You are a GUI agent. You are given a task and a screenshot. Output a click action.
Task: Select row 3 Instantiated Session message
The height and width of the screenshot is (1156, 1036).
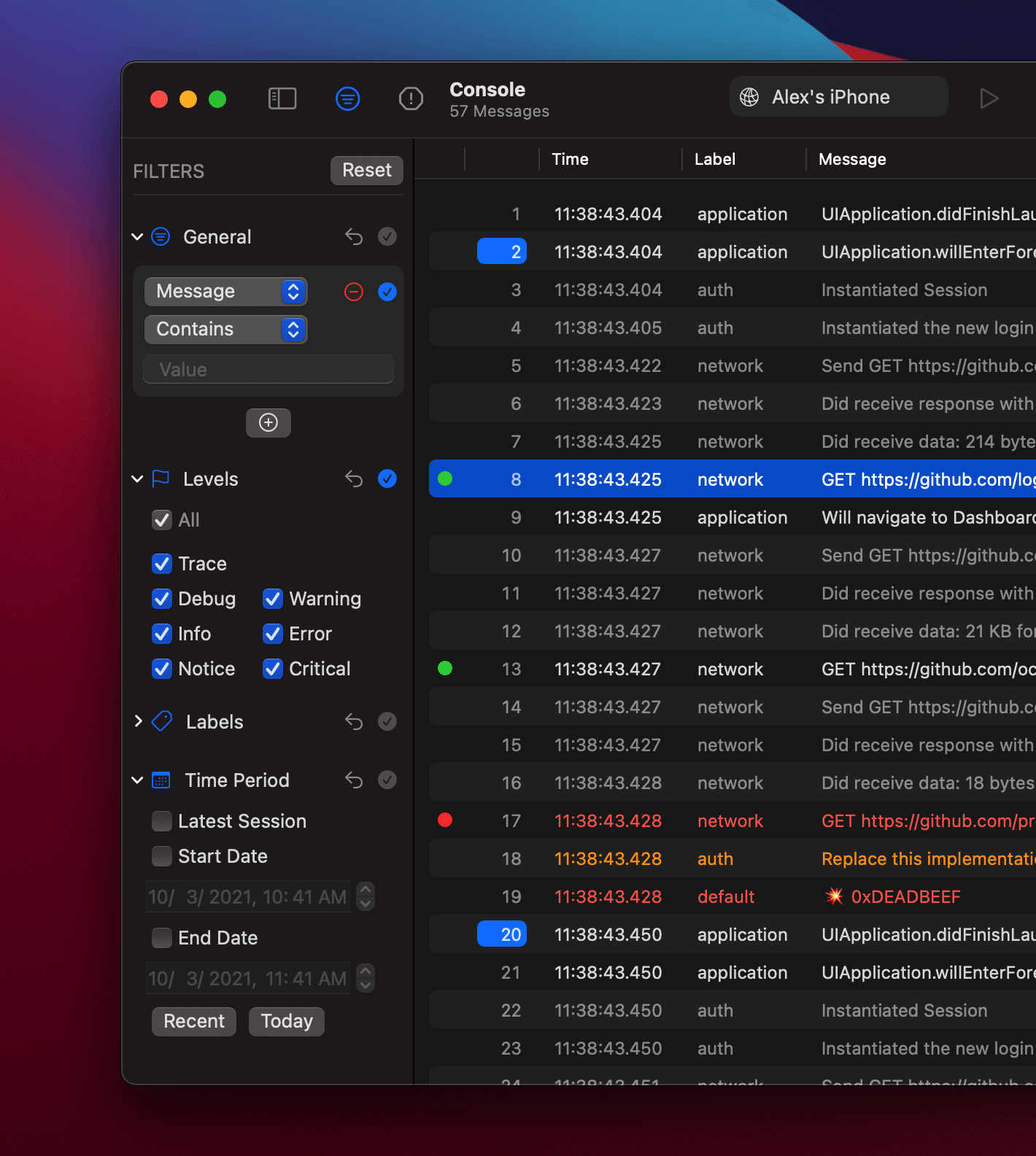[x=732, y=290]
